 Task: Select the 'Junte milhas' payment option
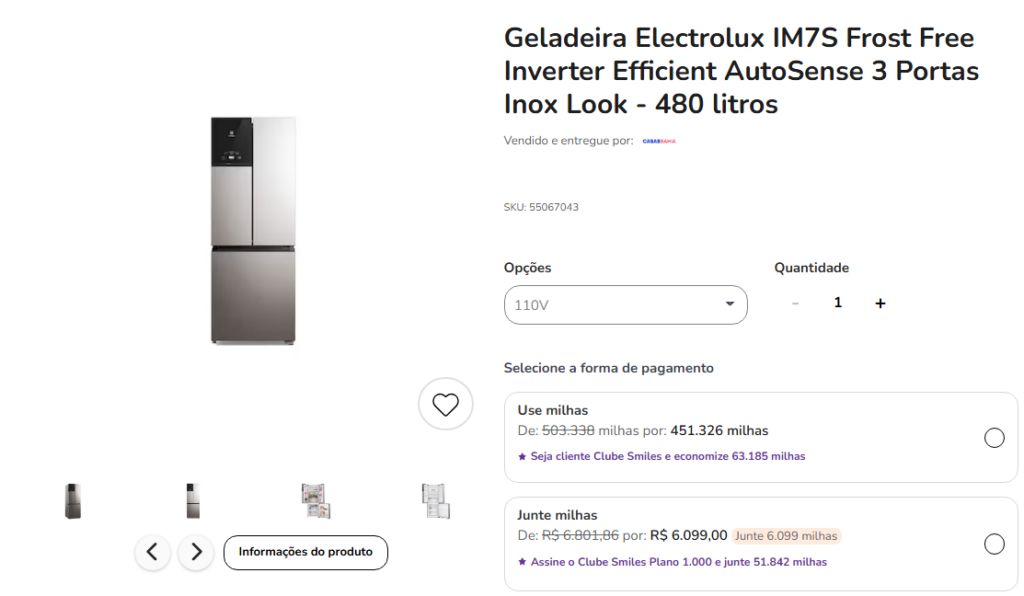pyautogui.click(x=994, y=543)
